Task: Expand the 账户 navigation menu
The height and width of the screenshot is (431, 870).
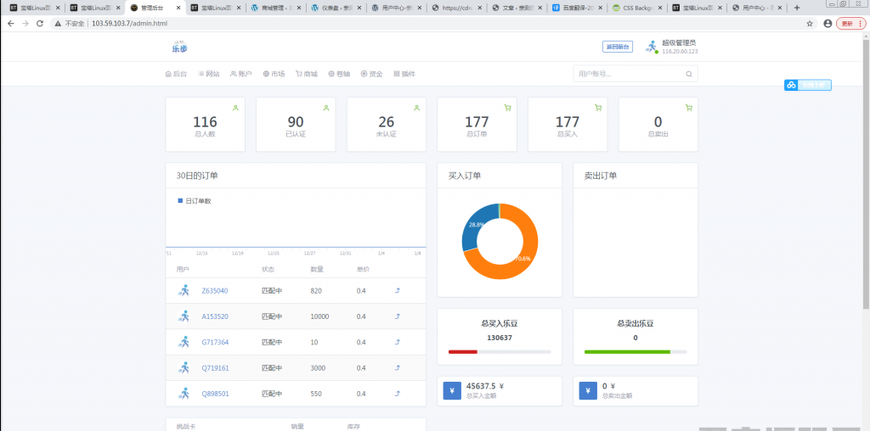Action: pyautogui.click(x=241, y=74)
